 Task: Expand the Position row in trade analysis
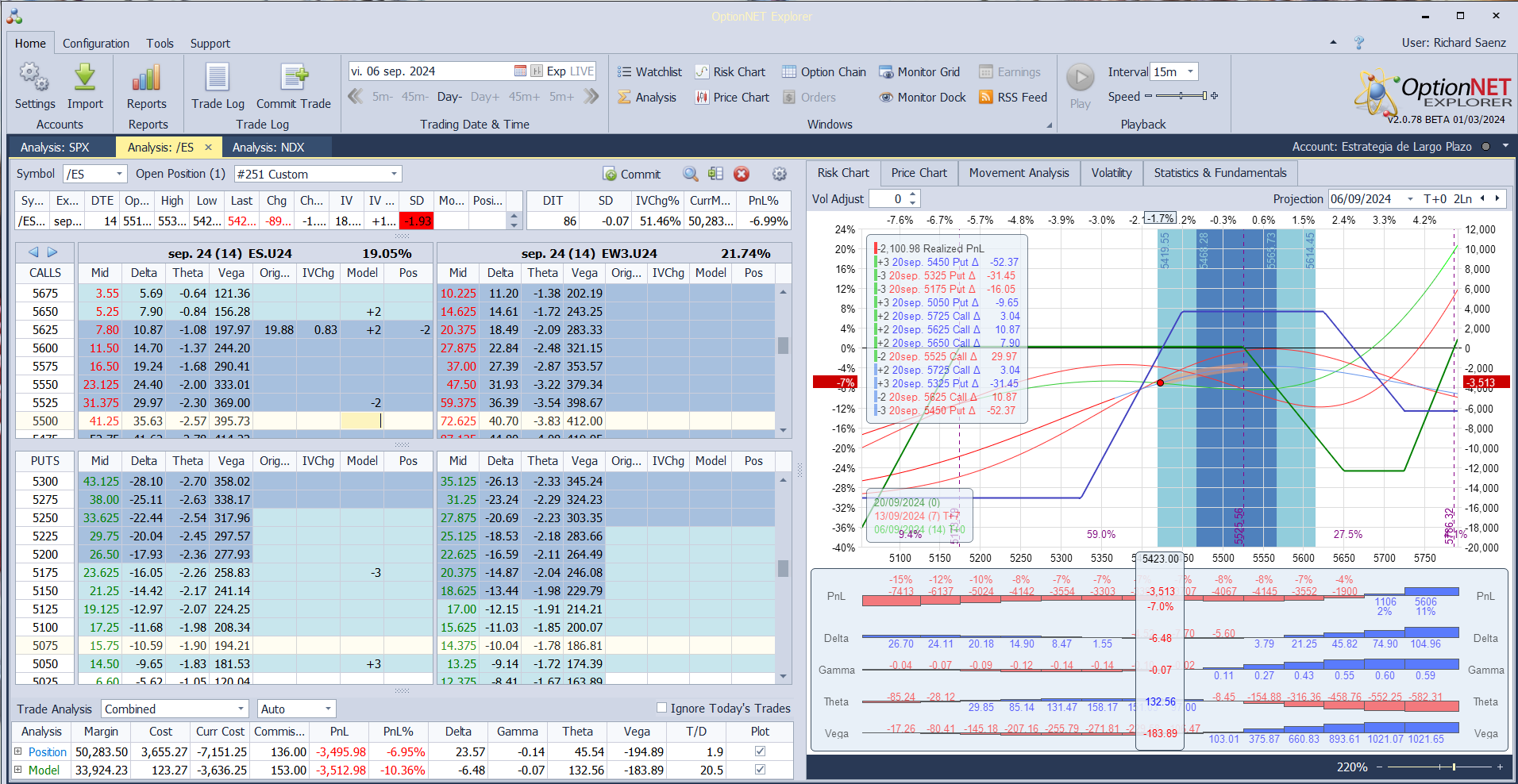tap(18, 751)
